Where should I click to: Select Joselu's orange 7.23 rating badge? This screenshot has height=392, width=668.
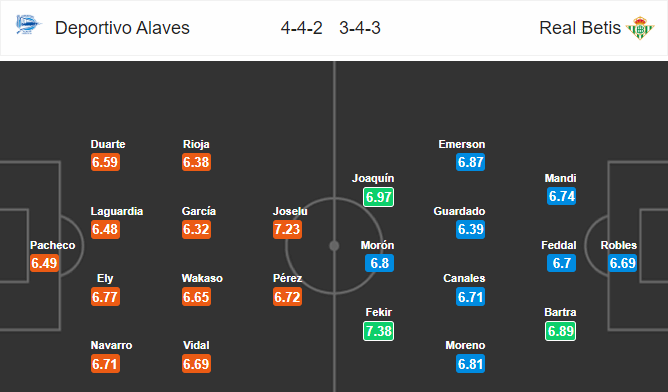tap(287, 229)
